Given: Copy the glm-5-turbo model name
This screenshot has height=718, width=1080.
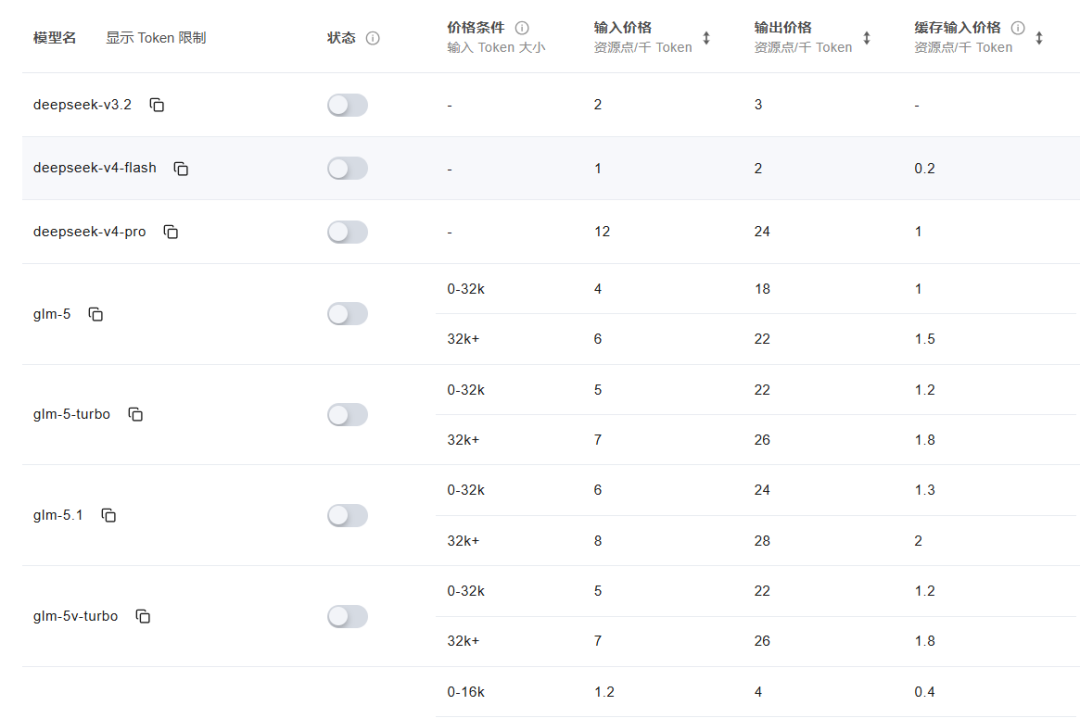Looking at the screenshot, I should coord(136,414).
